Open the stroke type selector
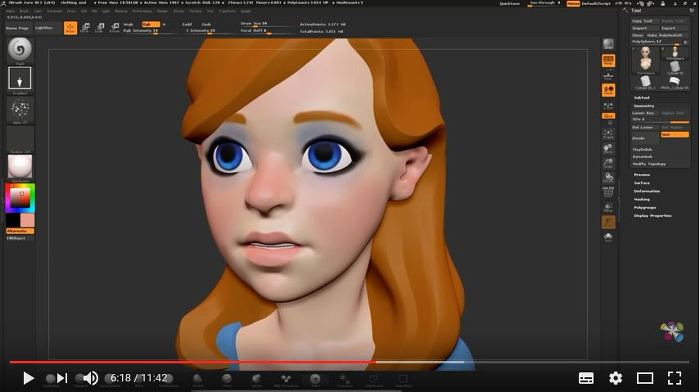700x392 pixels. [x=20, y=79]
